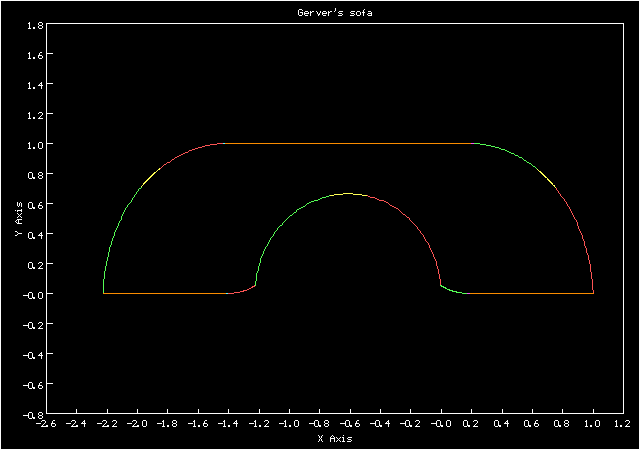Screen dimensions: 640x450
Task: Click Y axis tick label 0.2
Action: 35,265
